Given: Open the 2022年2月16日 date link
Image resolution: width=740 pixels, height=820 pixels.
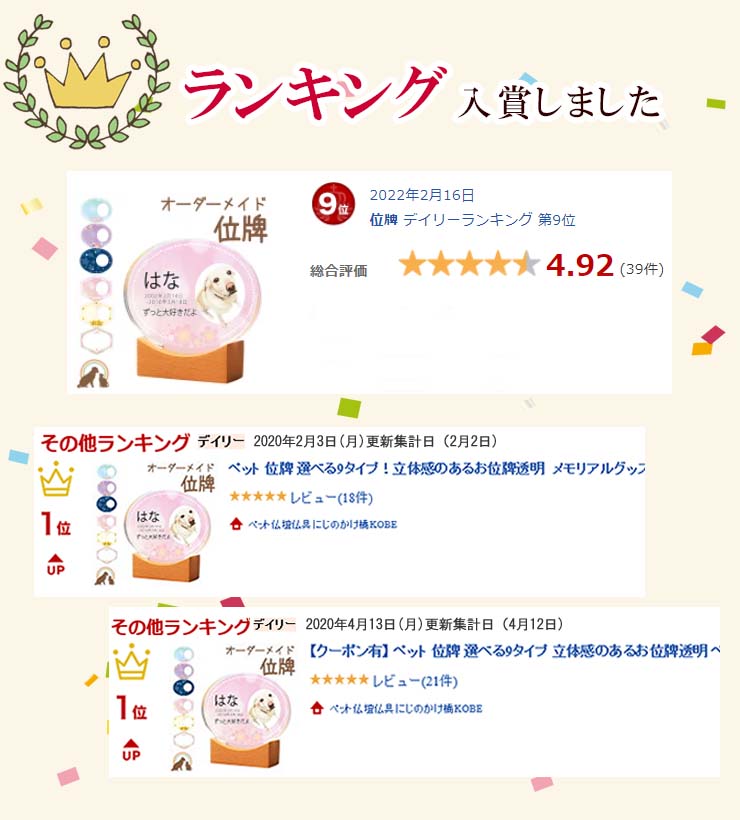Looking at the screenshot, I should [422, 195].
